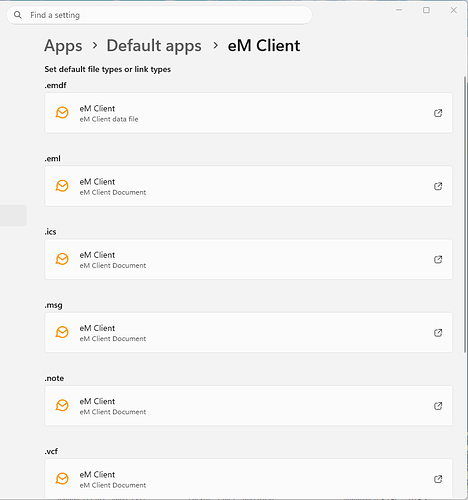Click the '.ics' extension label
Image resolution: width=468 pixels, height=500 pixels.
pos(50,232)
